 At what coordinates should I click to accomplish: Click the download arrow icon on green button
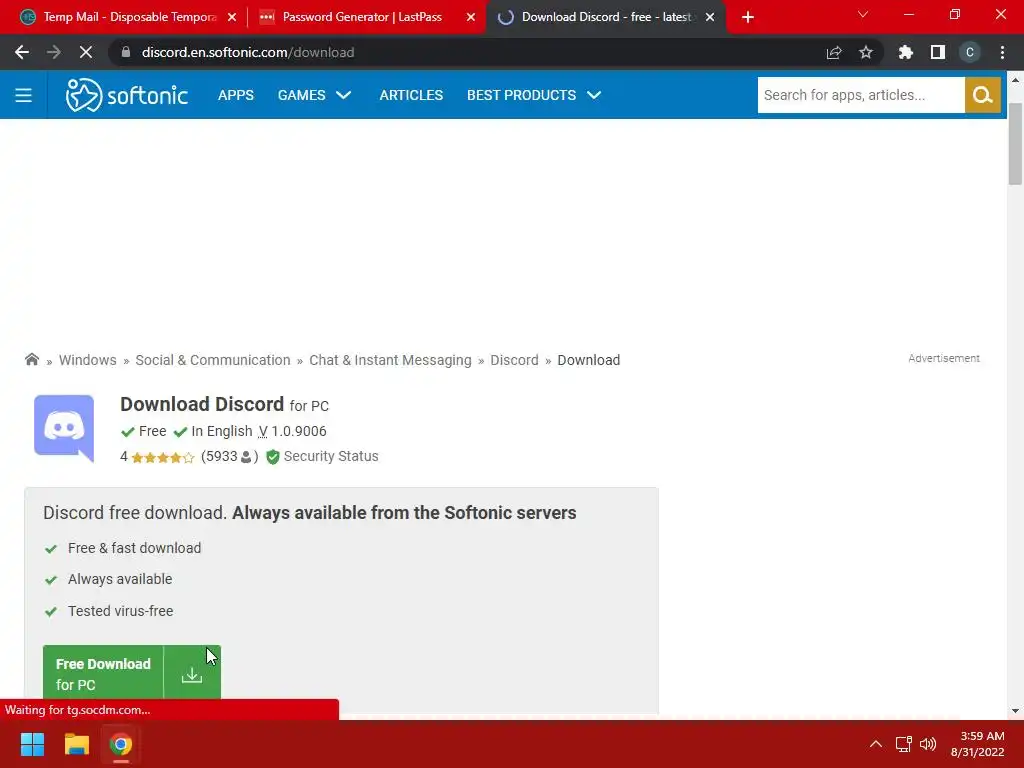[192, 674]
